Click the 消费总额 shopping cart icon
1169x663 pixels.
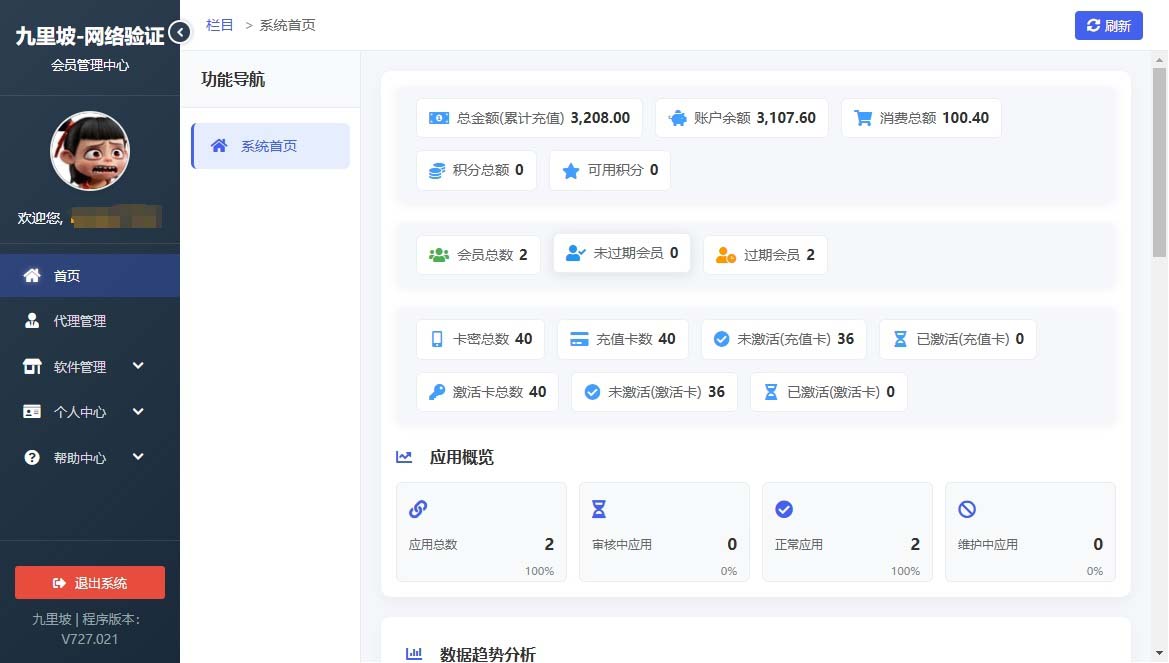click(x=861, y=117)
